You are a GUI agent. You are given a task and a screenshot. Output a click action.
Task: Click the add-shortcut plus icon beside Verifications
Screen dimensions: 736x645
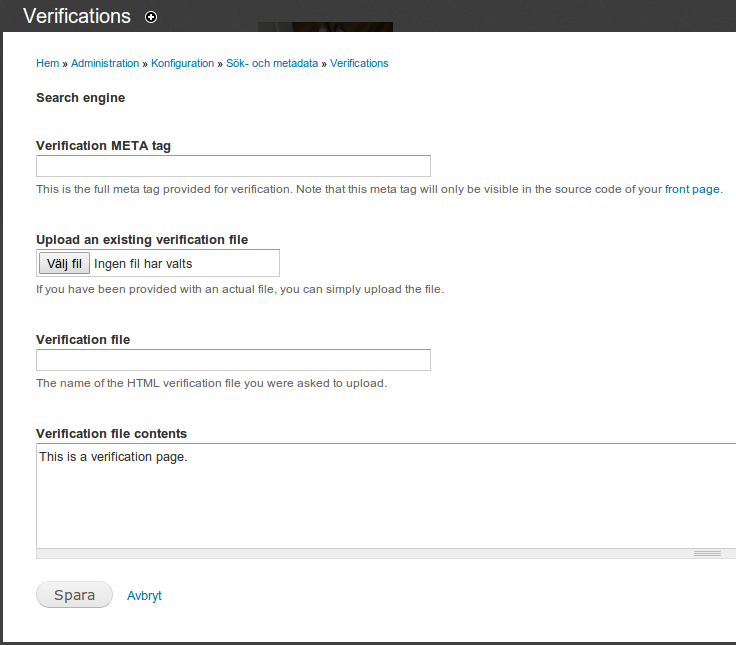151,17
